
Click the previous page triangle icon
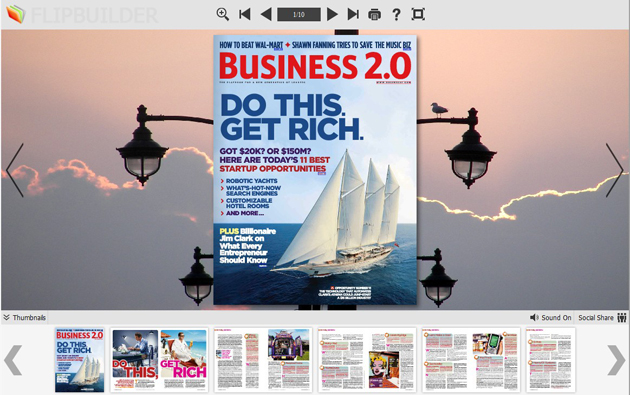266,14
